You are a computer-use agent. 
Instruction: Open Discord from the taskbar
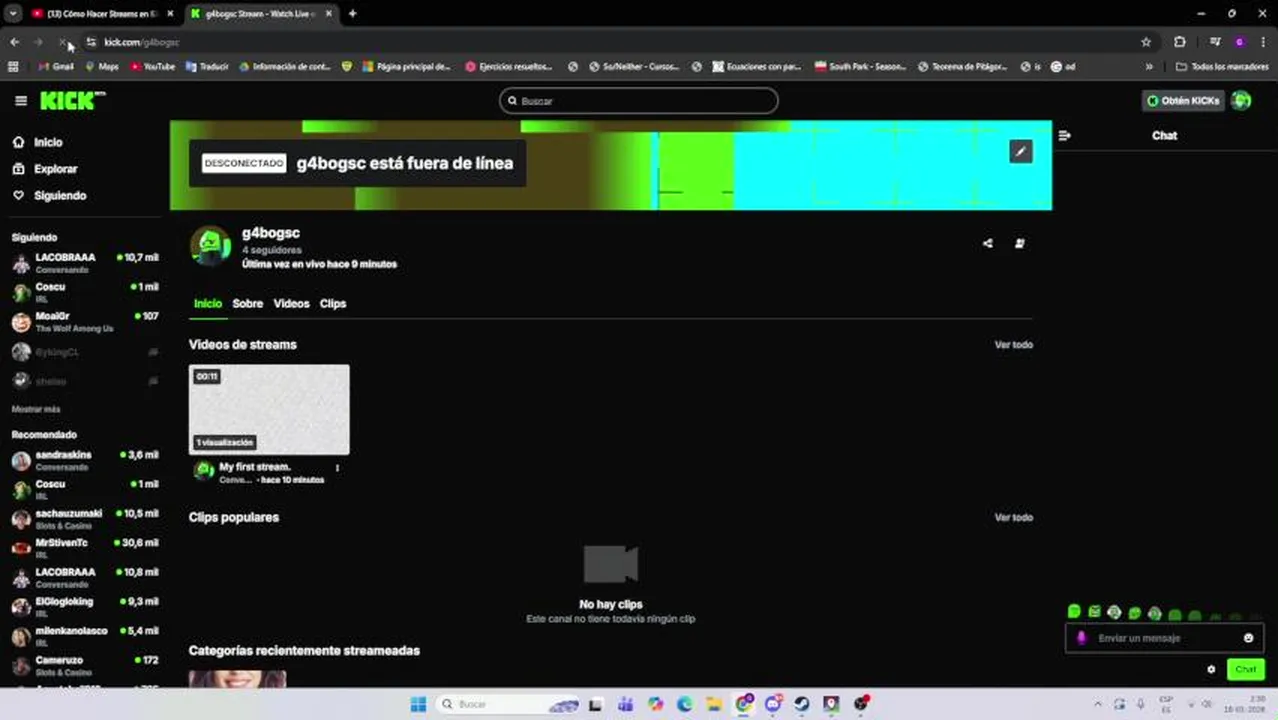click(773, 704)
